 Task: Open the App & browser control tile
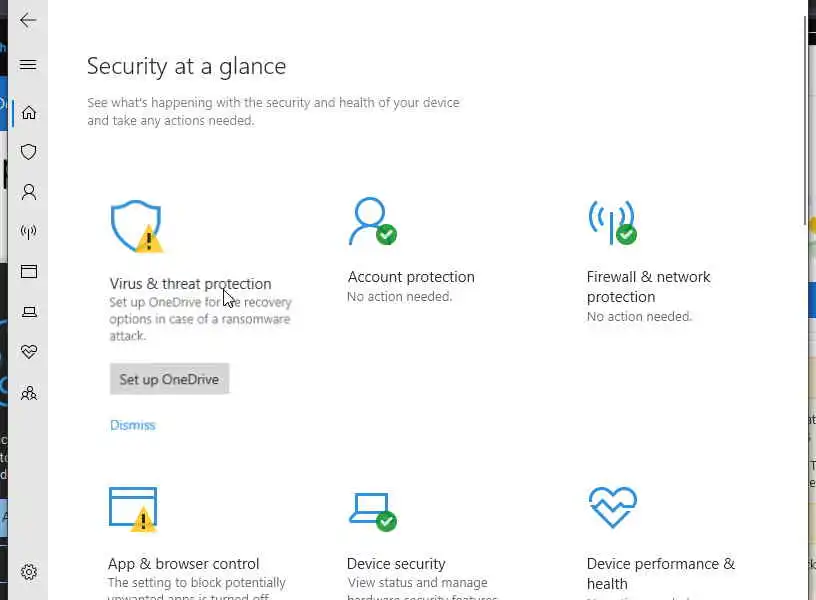(183, 564)
